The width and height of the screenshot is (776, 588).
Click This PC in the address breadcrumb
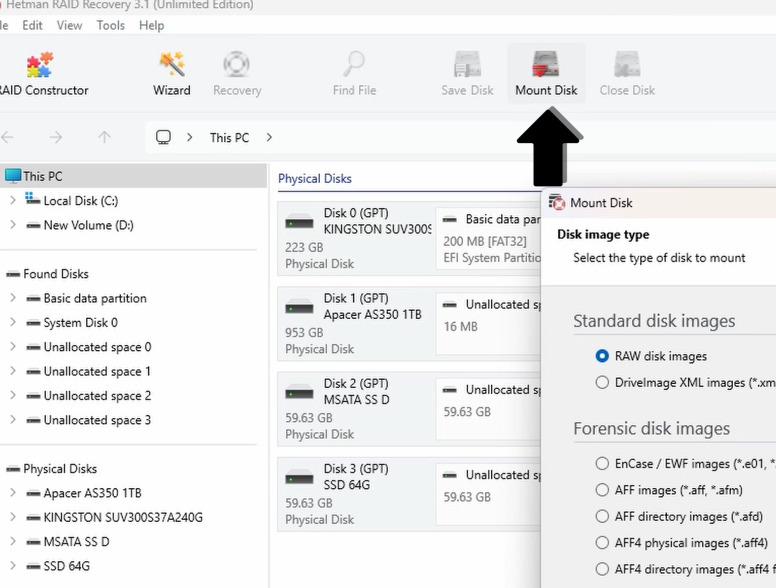click(229, 138)
